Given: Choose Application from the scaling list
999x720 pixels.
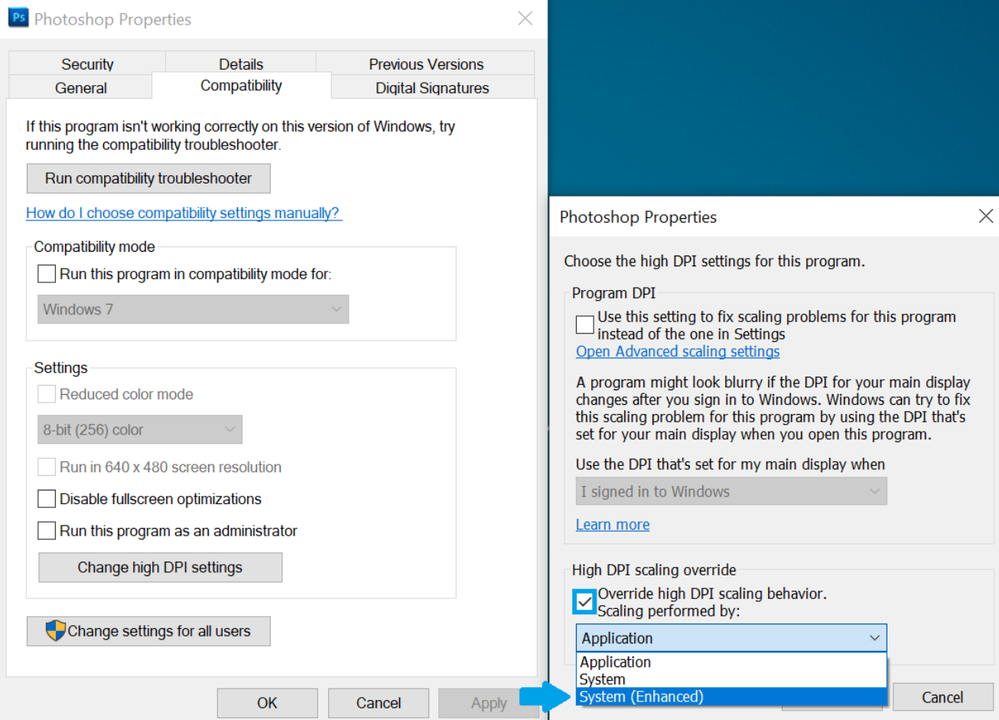Looking at the screenshot, I should [x=731, y=662].
